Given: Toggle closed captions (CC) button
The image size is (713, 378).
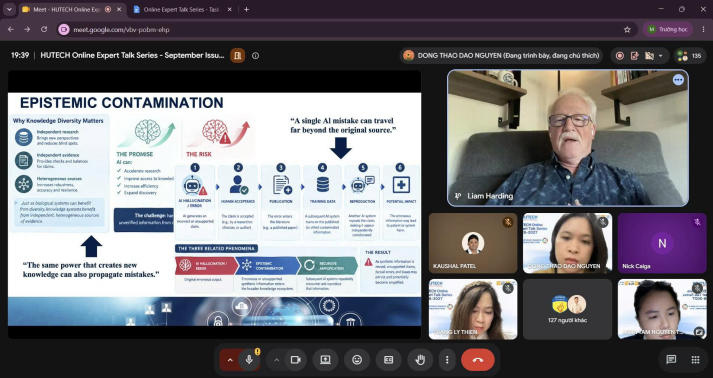Looking at the screenshot, I should [x=388, y=360].
